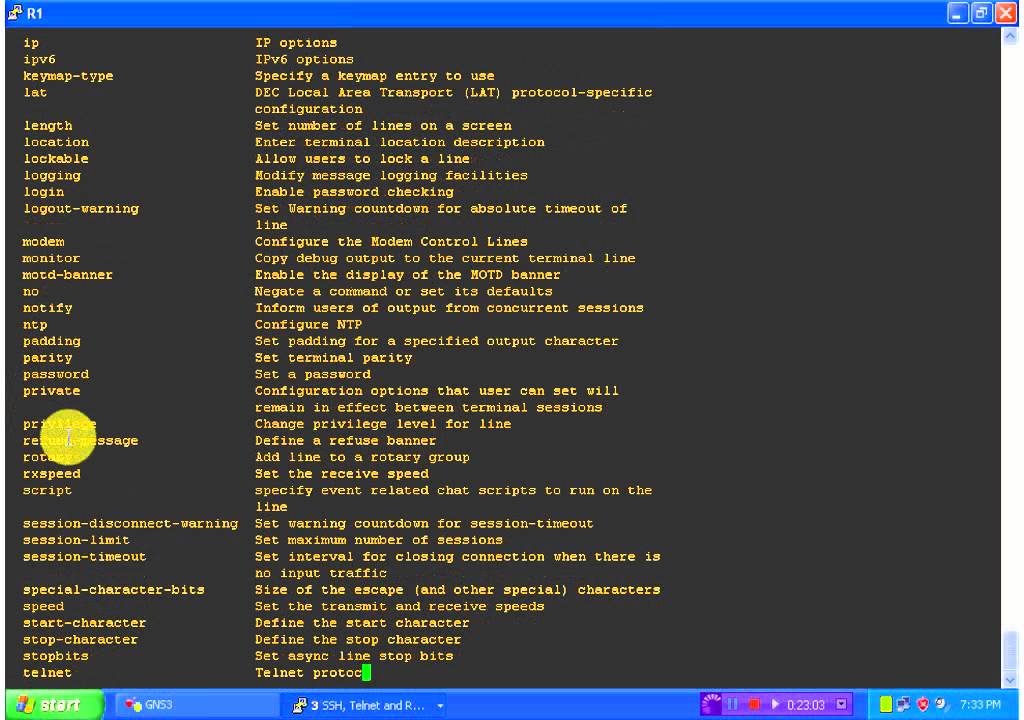Image resolution: width=1024 pixels, height=720 pixels.
Task: Click the 'Configure NTP' description
Action: click(308, 325)
